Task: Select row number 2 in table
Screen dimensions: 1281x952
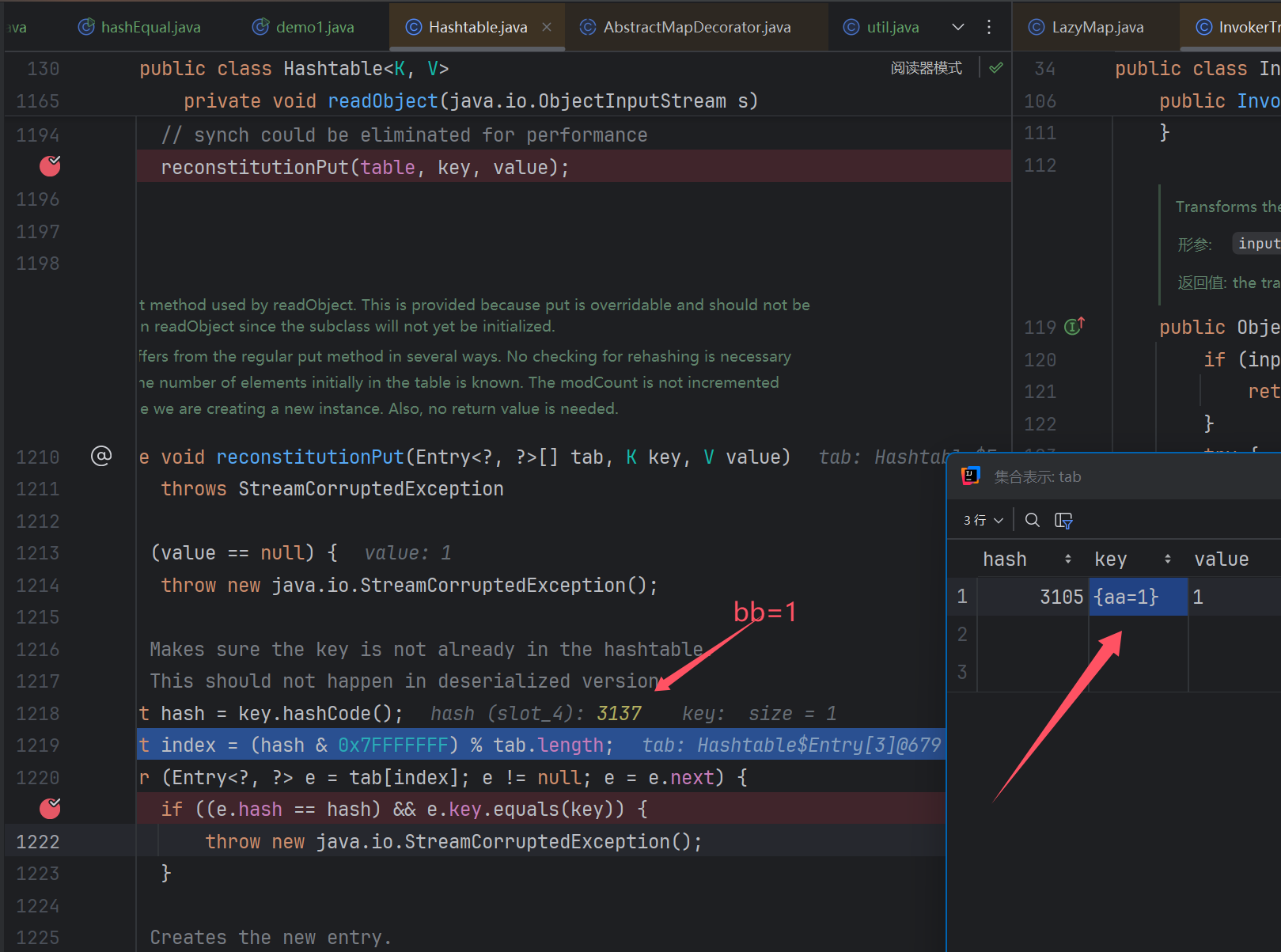Action: tap(962, 634)
